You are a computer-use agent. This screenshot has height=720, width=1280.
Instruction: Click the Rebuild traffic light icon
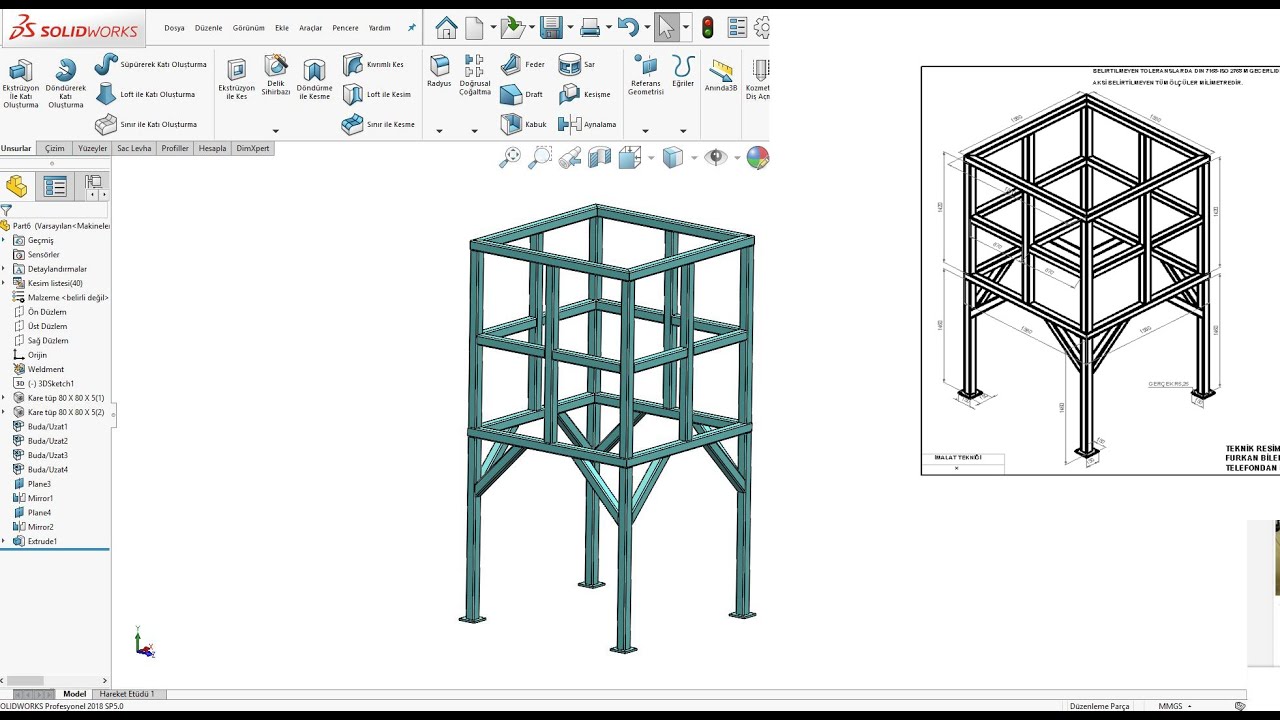(x=708, y=28)
